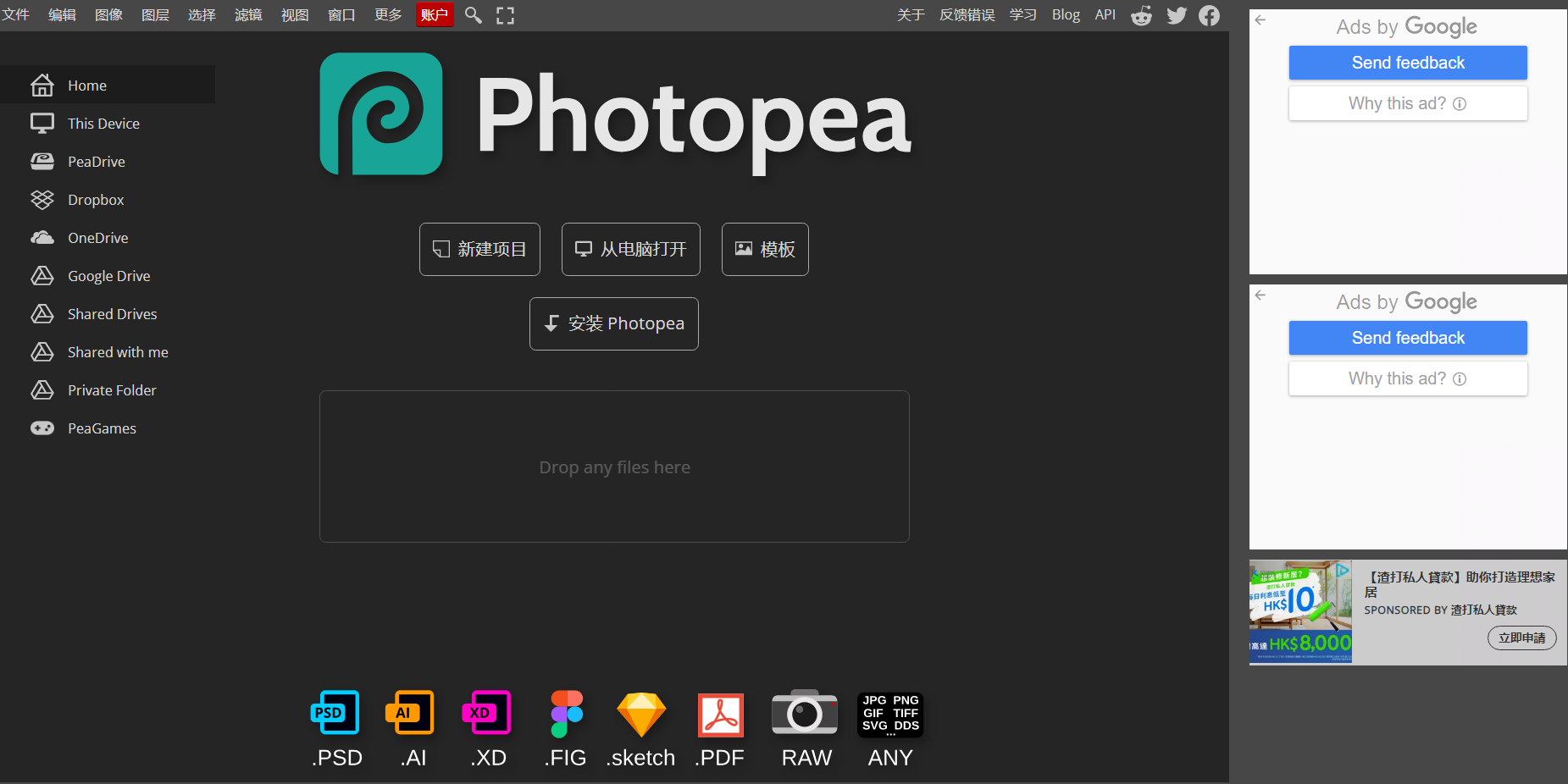Screen dimensions: 1568x784
Task: Click the .PSD file format icon
Action: point(335,714)
